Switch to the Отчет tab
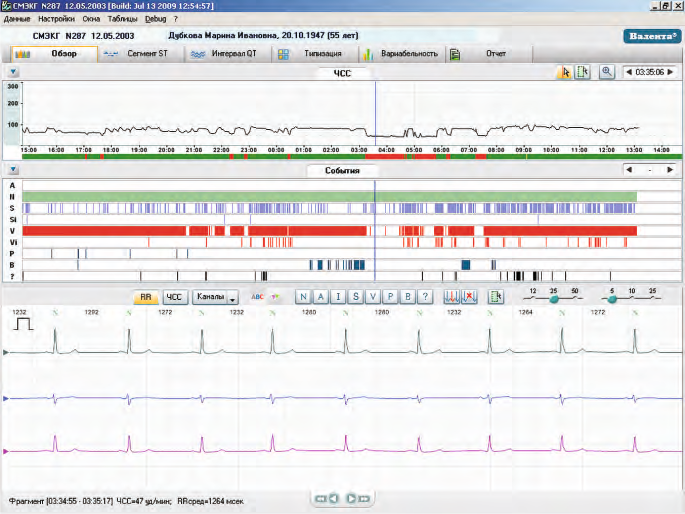This screenshot has height=514, width=685. [x=489, y=54]
